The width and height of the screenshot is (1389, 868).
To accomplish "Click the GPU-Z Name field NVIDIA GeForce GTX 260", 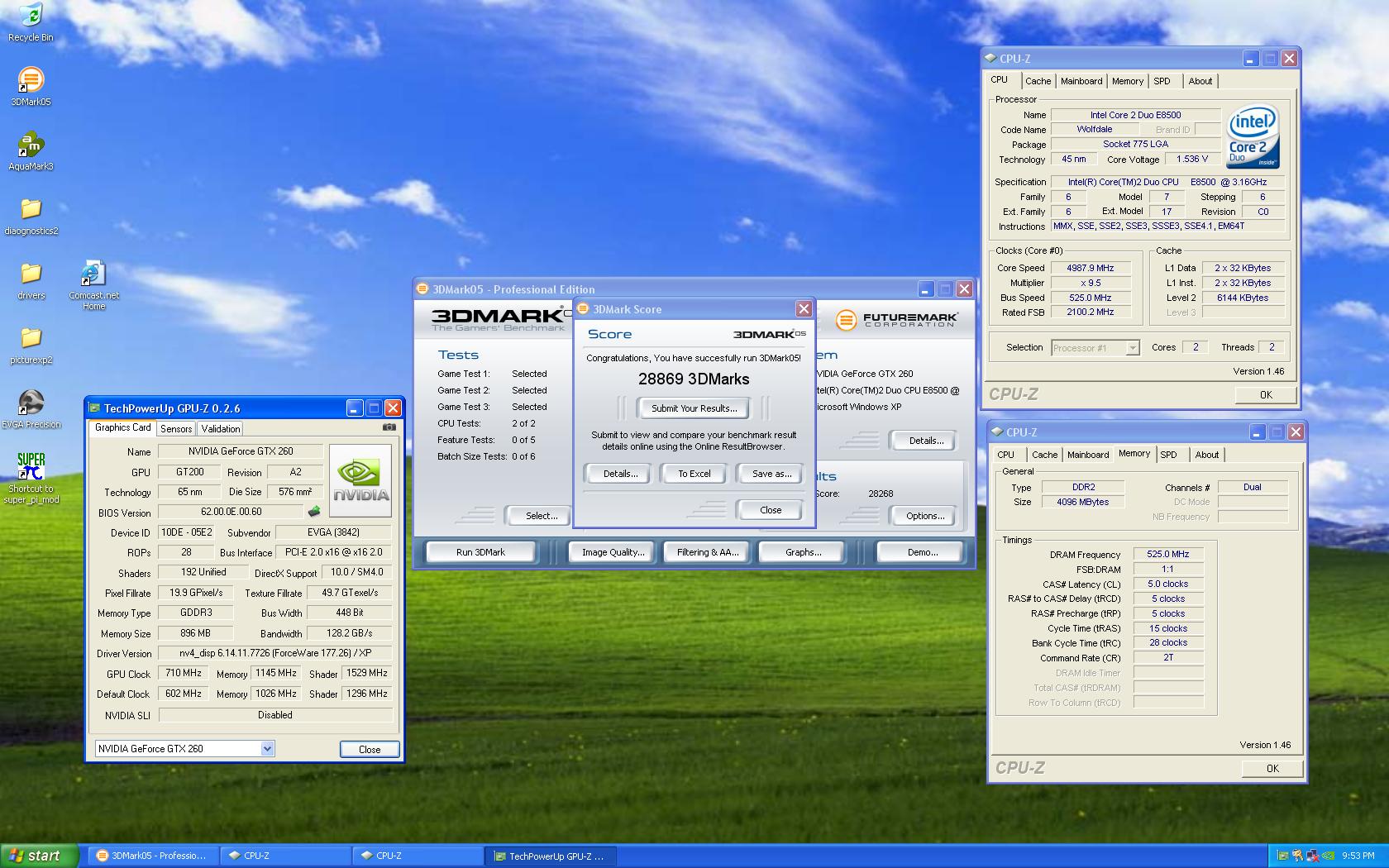I will click(240, 451).
